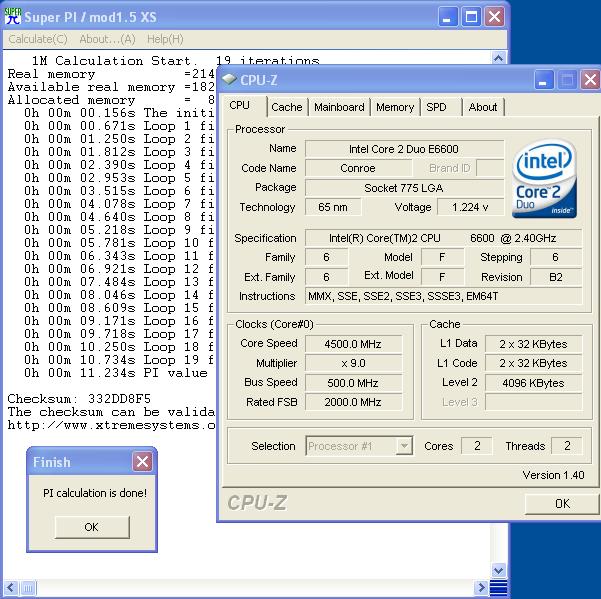Image resolution: width=601 pixels, height=599 pixels.
Task: Switch to the About tab in CPU-Z
Action: 483,107
